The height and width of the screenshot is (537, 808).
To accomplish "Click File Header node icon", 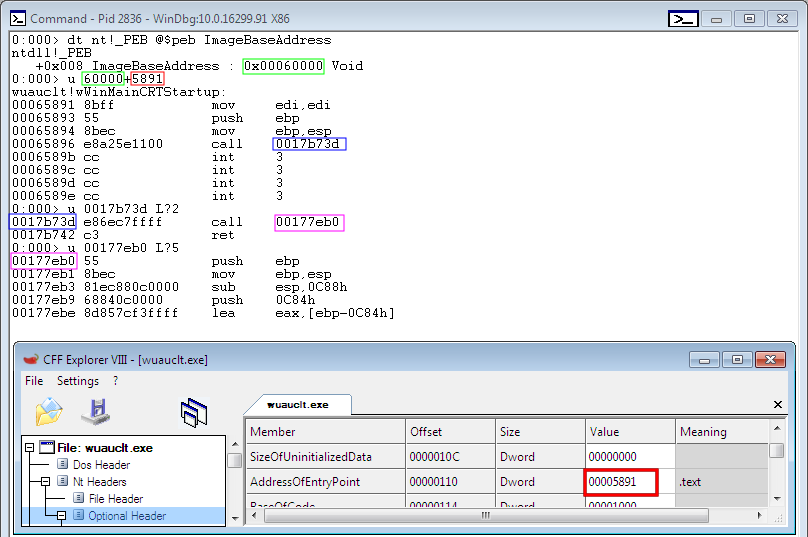I will click(79, 498).
